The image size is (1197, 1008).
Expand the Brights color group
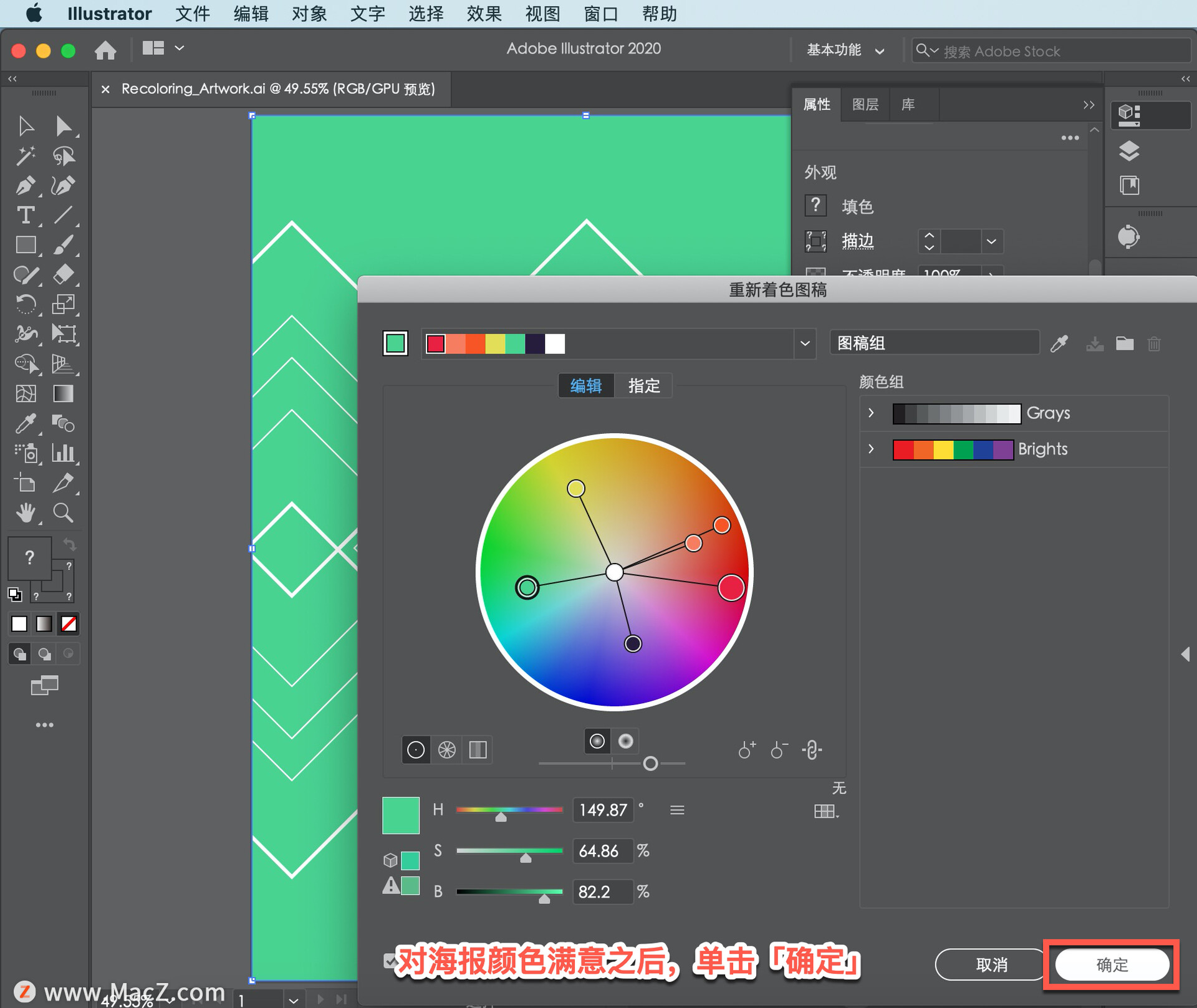[871, 449]
